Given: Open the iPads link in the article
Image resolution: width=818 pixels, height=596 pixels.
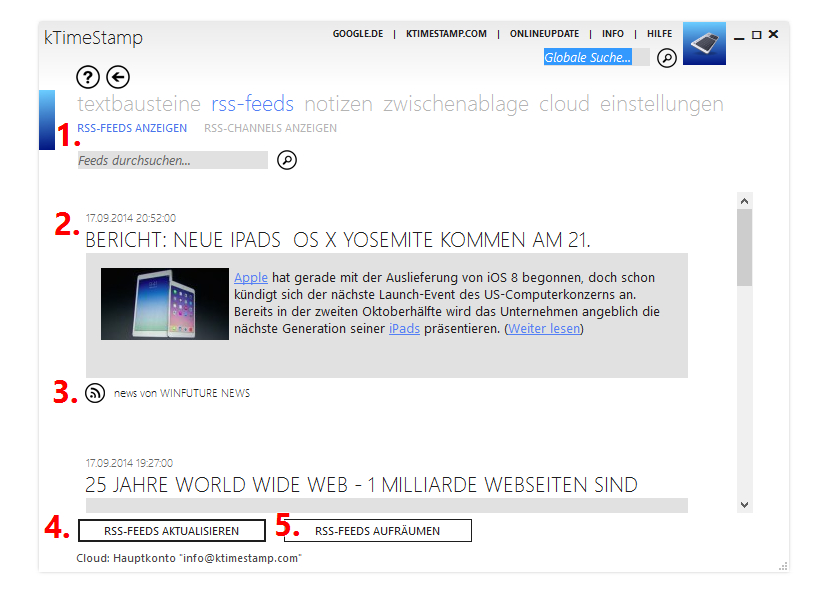Looking at the screenshot, I should point(404,328).
